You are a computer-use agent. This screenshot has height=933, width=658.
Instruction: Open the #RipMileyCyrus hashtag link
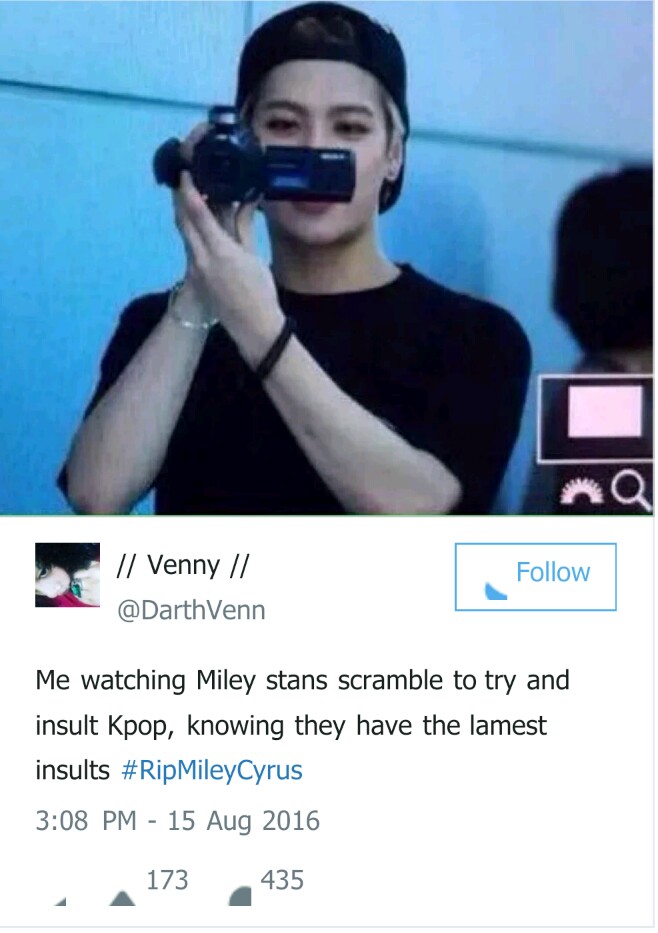click(x=212, y=770)
